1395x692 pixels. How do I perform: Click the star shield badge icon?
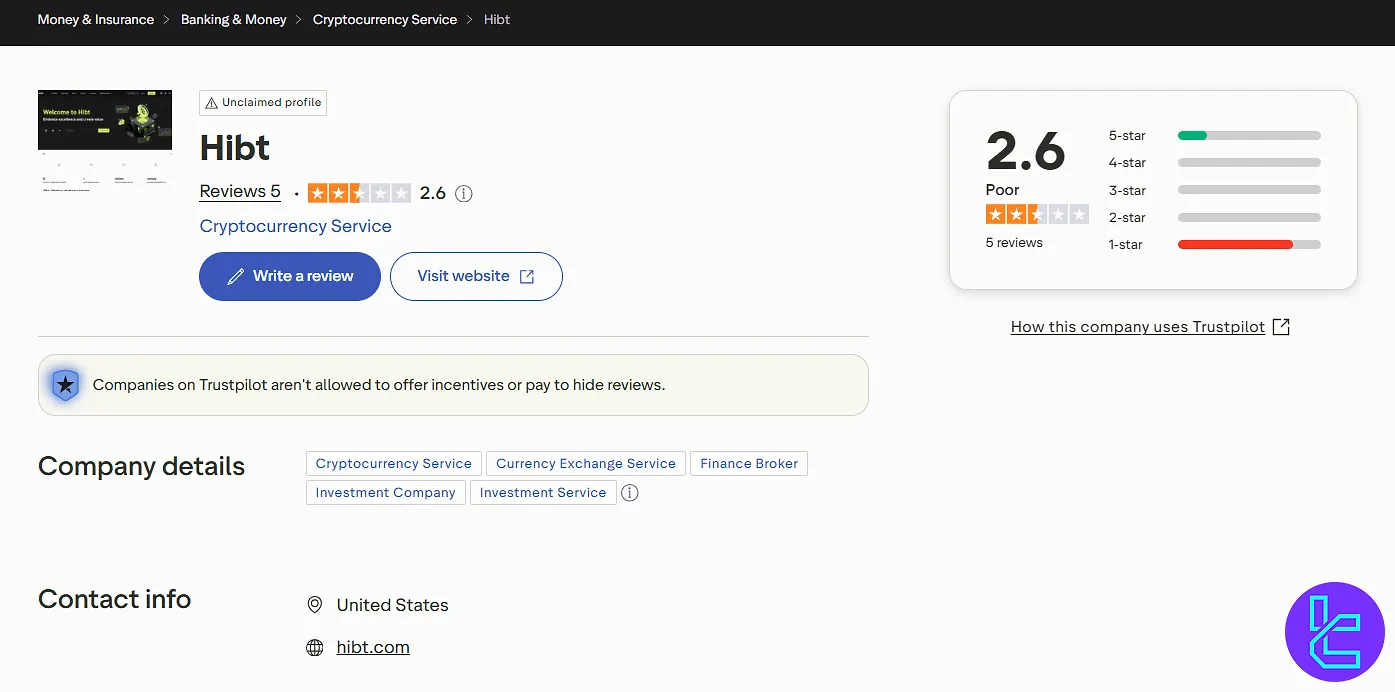tap(65, 385)
